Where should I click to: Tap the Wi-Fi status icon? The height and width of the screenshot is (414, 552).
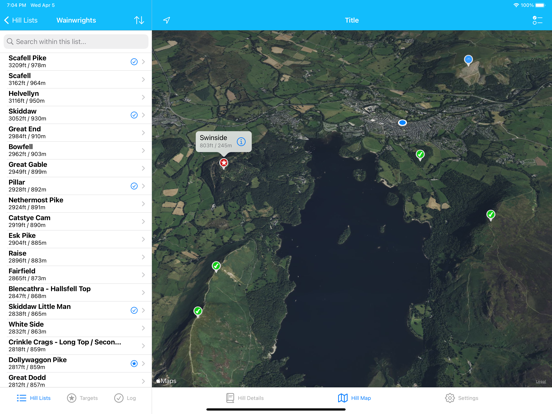click(516, 5)
